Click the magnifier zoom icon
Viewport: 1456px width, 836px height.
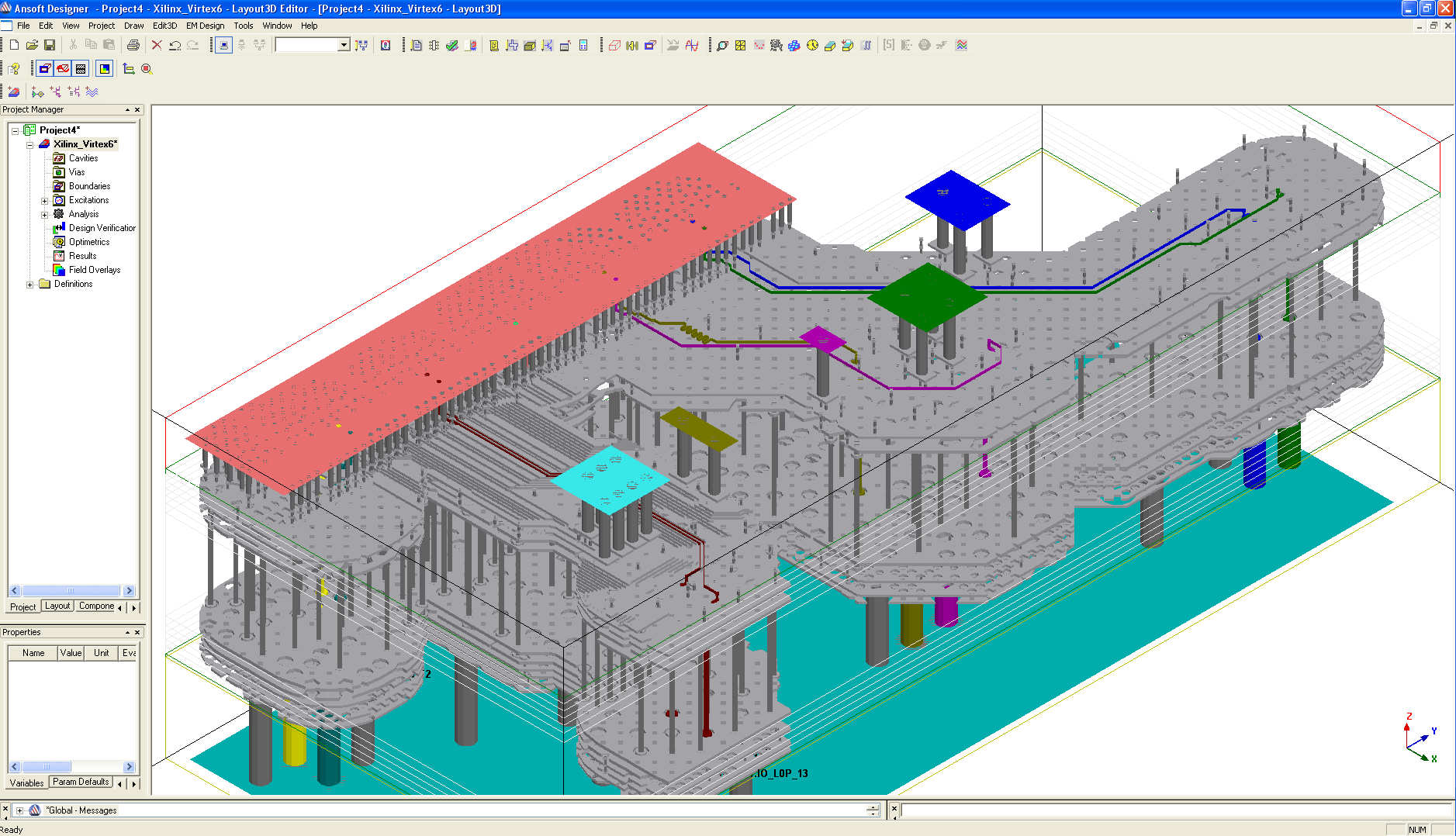(722, 45)
